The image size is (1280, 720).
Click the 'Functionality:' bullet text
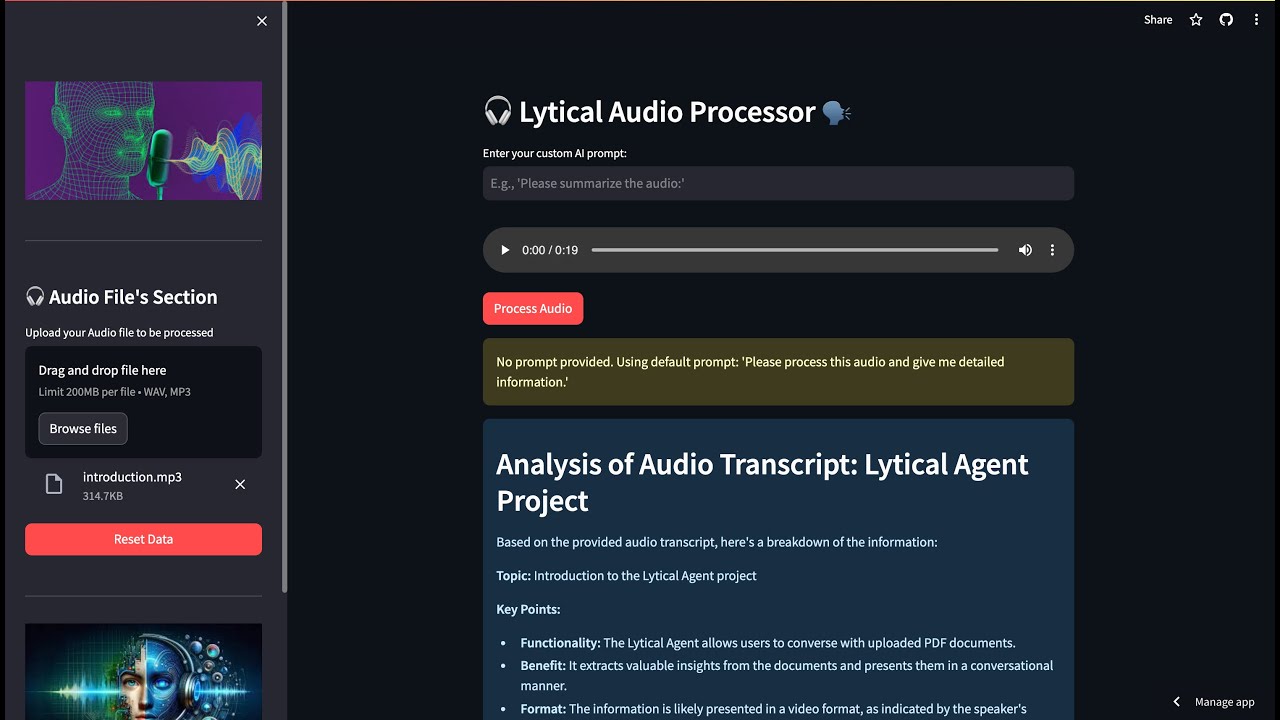click(x=768, y=643)
